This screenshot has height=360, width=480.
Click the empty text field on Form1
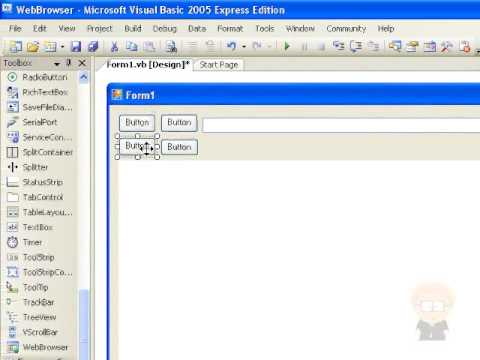341,125
